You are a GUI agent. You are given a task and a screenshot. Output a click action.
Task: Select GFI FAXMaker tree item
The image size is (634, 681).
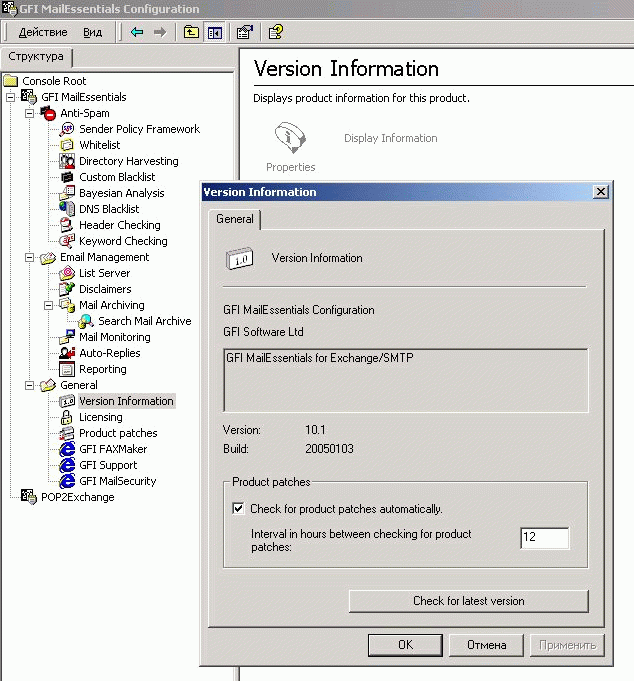[113, 449]
